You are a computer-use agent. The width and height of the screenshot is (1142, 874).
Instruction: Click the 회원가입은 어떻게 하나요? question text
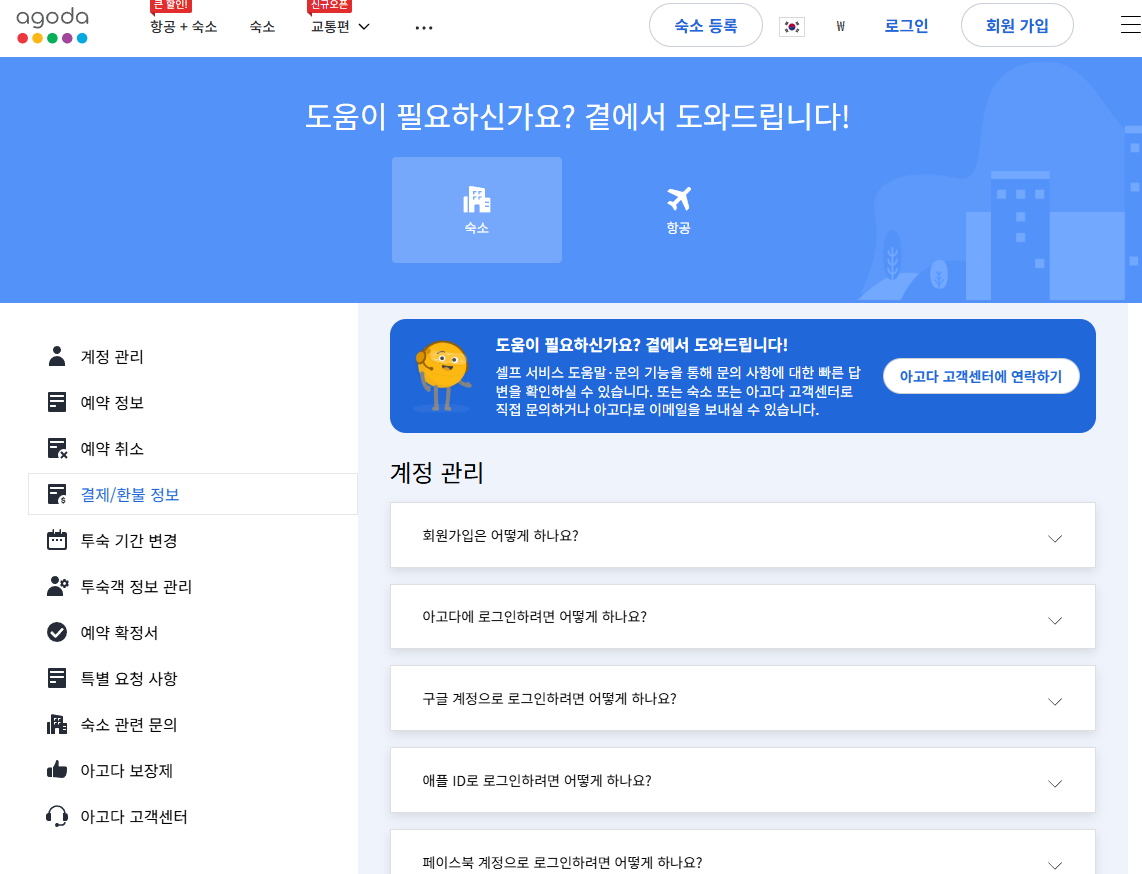click(x=500, y=535)
